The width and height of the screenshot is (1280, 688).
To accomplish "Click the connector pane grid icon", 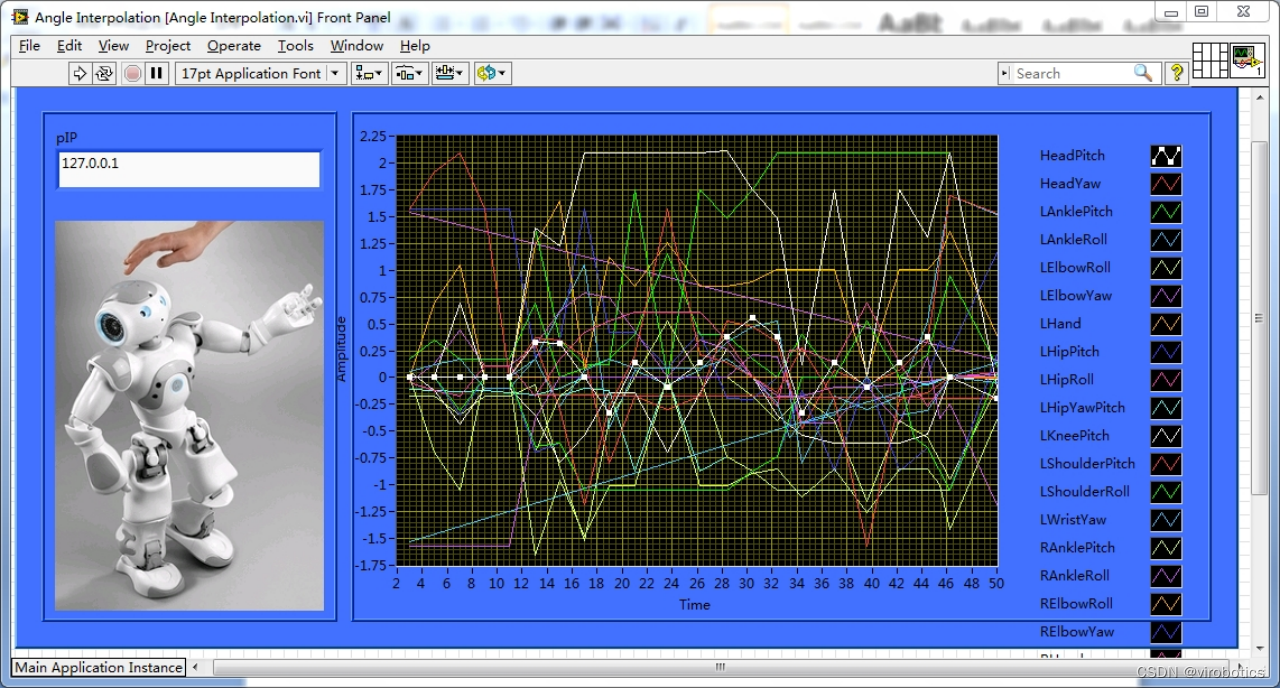I will pos(1210,60).
